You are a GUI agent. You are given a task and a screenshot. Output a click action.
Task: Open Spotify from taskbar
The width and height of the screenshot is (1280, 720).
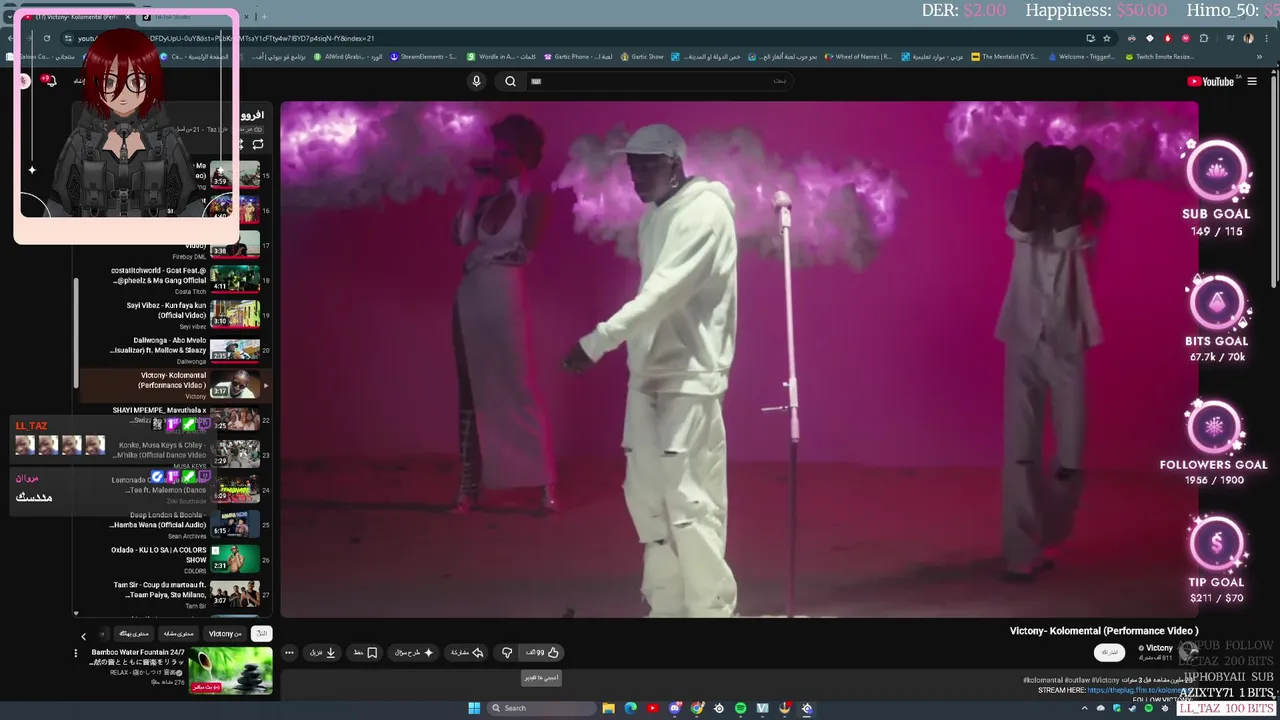coord(740,708)
